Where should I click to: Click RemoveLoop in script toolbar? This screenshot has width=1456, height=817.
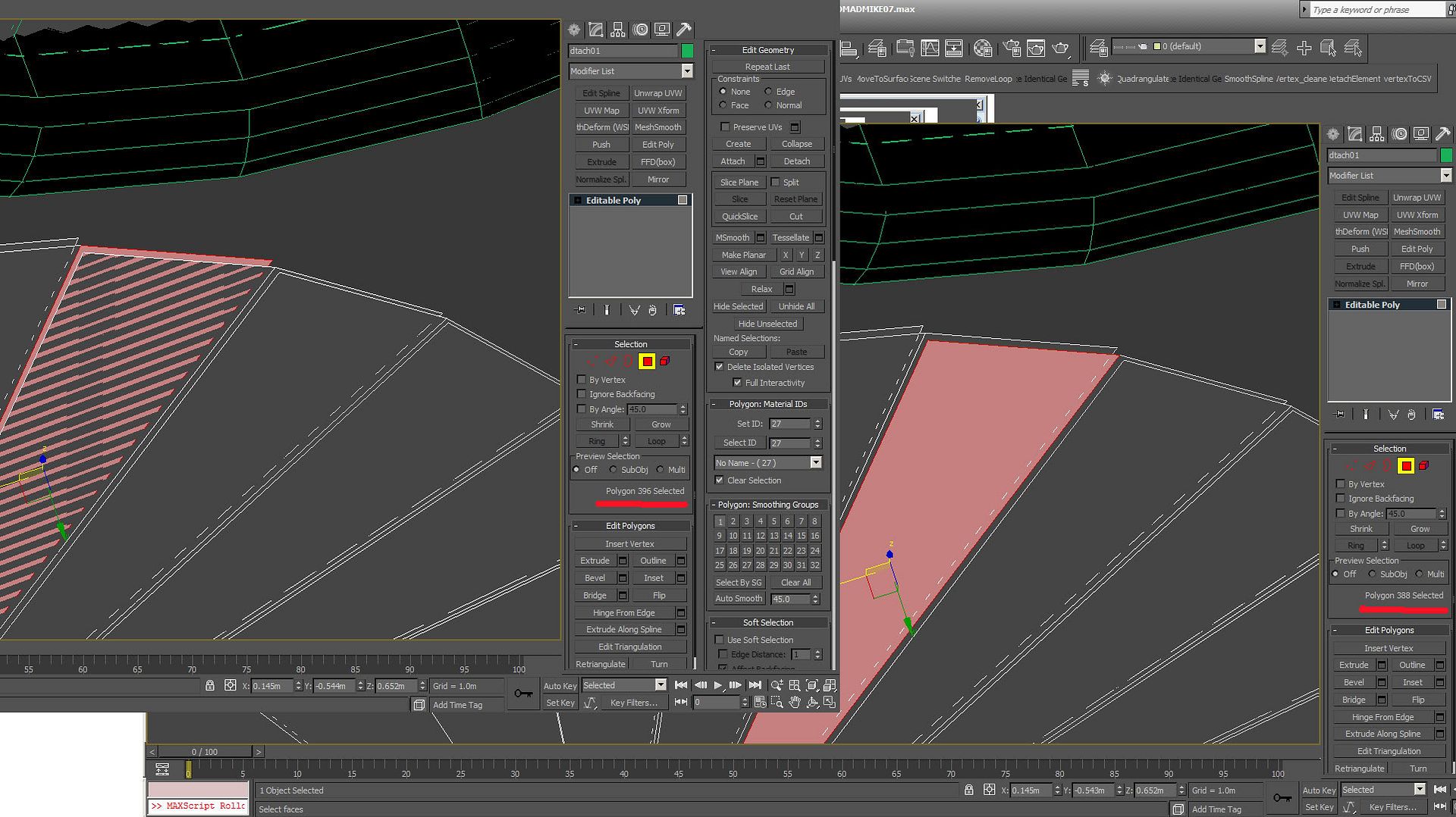click(x=988, y=79)
